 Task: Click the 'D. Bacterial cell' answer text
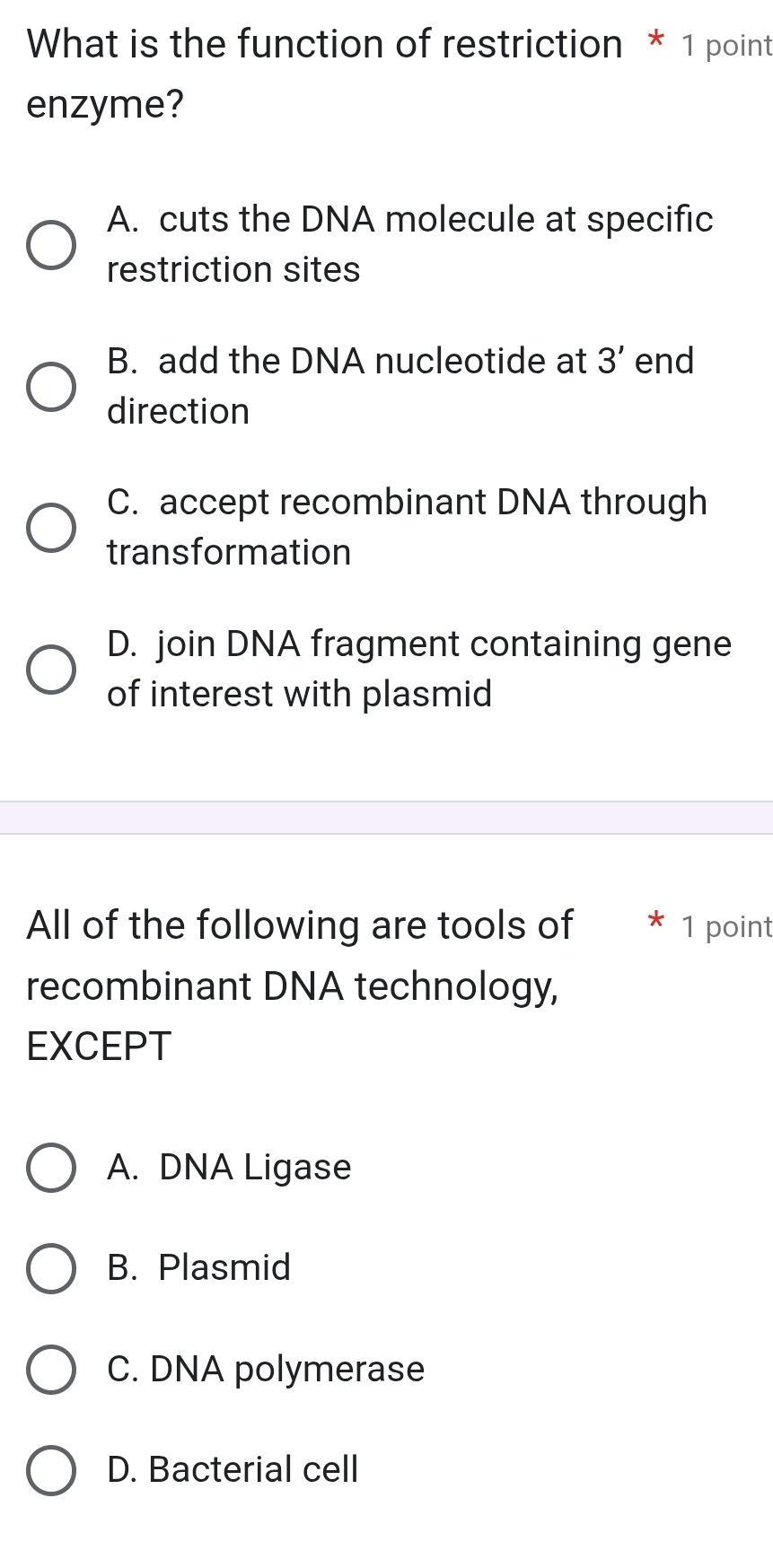point(233,1470)
